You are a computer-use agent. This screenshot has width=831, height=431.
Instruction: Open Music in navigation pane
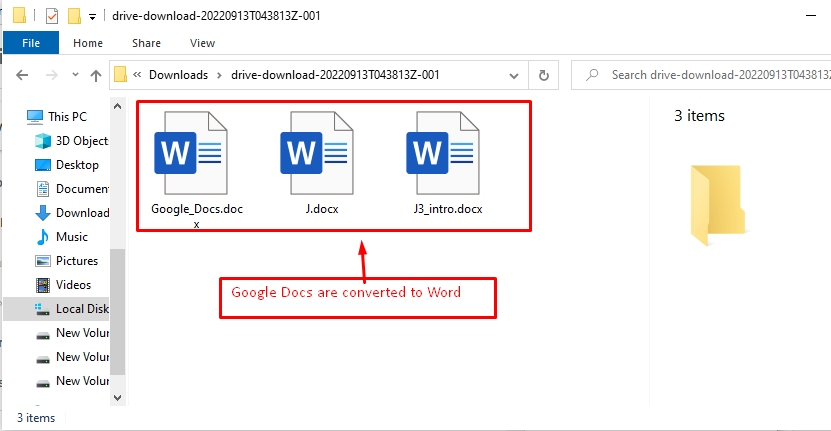click(x=61, y=236)
